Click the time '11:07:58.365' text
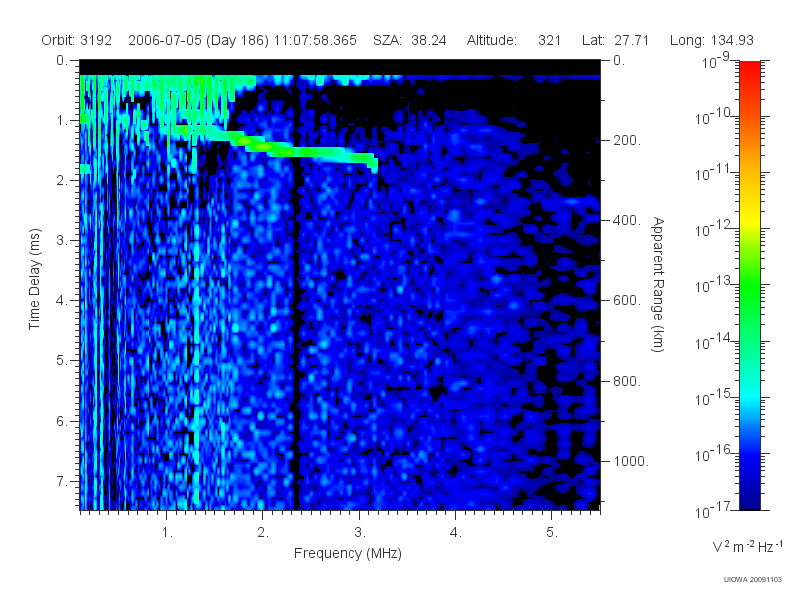This screenshot has width=800, height=600. (x=315, y=40)
